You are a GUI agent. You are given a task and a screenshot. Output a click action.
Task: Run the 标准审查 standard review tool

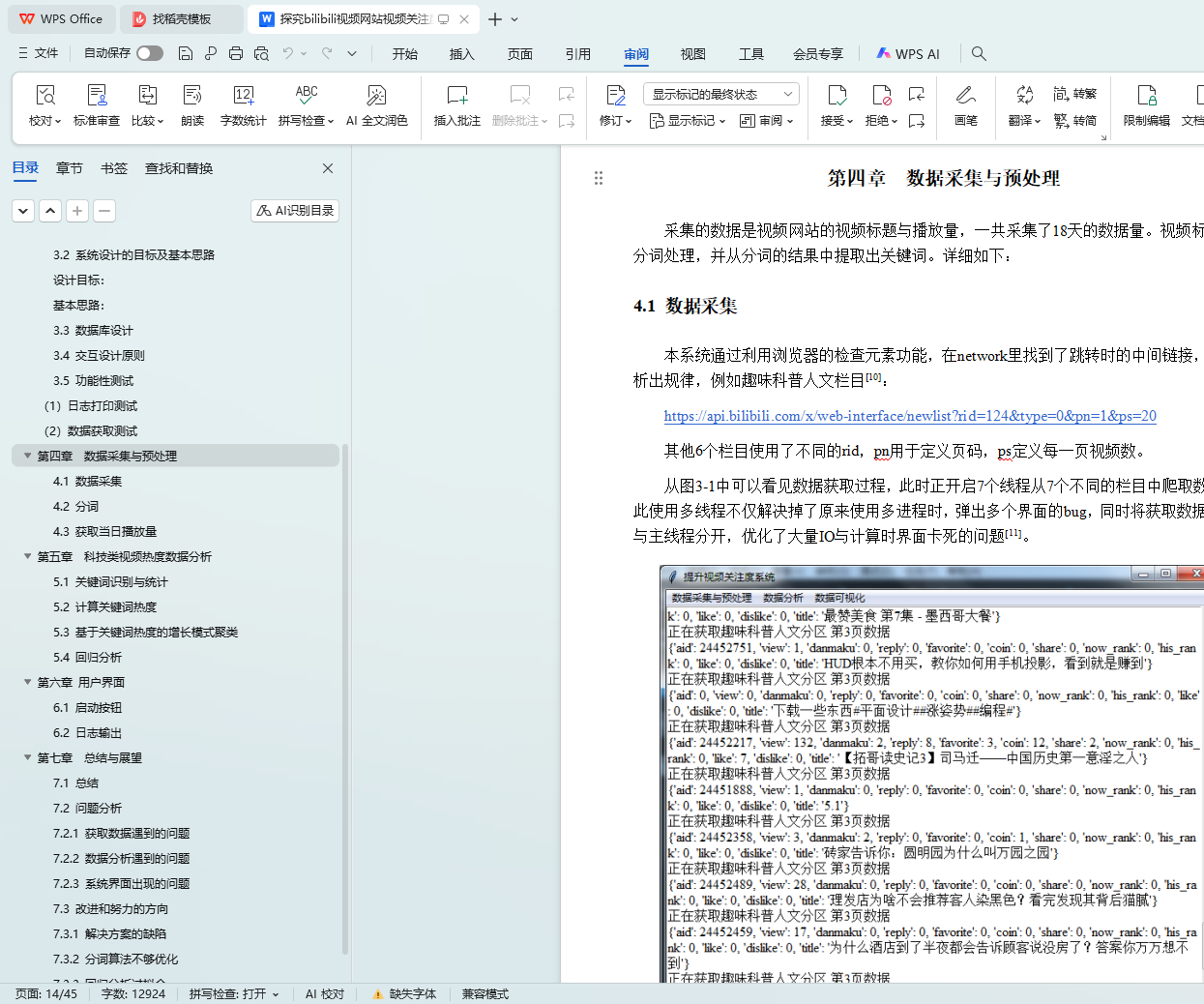97,96
